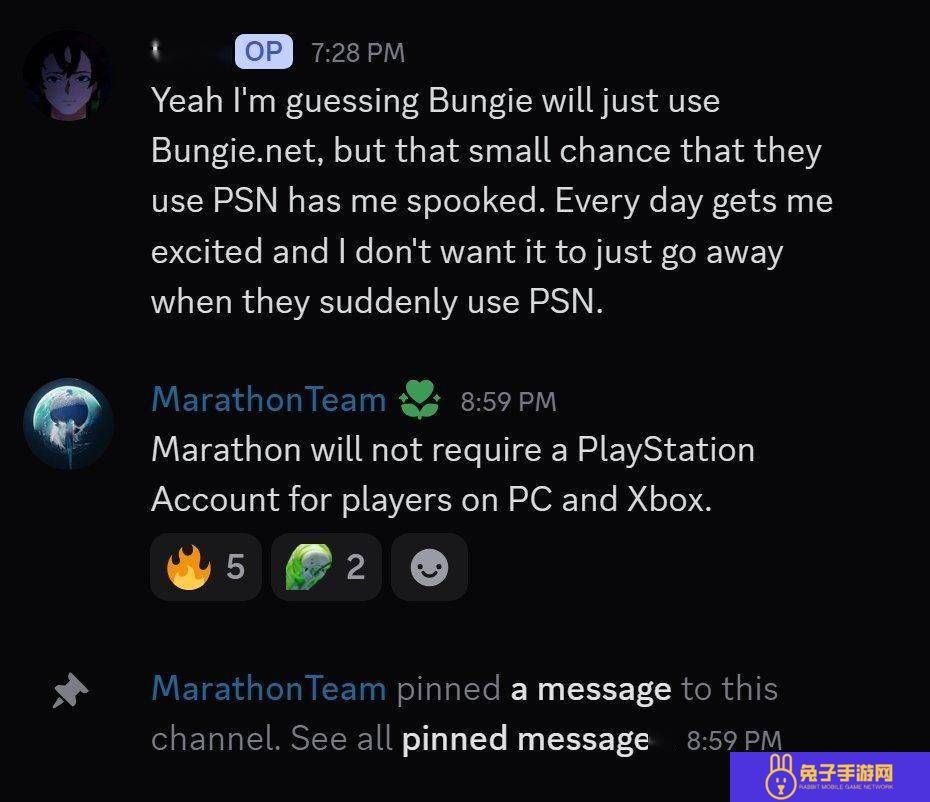This screenshot has width=930, height=802.
Task: Open the original poster's anime avatar
Action: tap(68, 75)
